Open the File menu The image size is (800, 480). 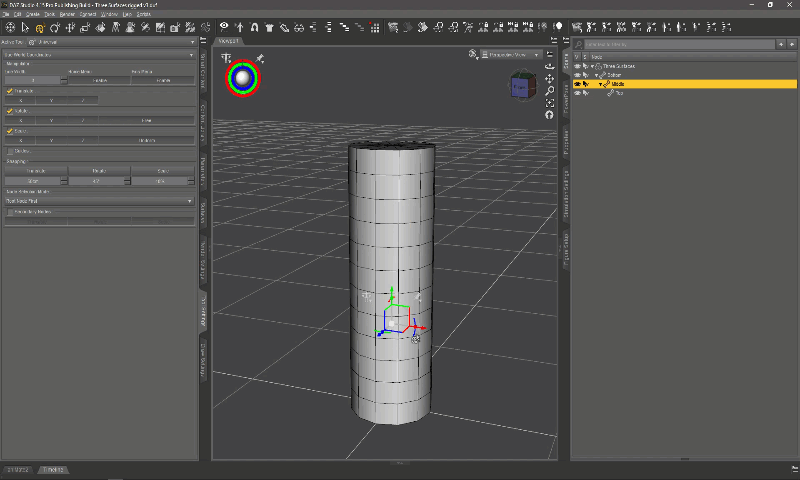point(6,14)
